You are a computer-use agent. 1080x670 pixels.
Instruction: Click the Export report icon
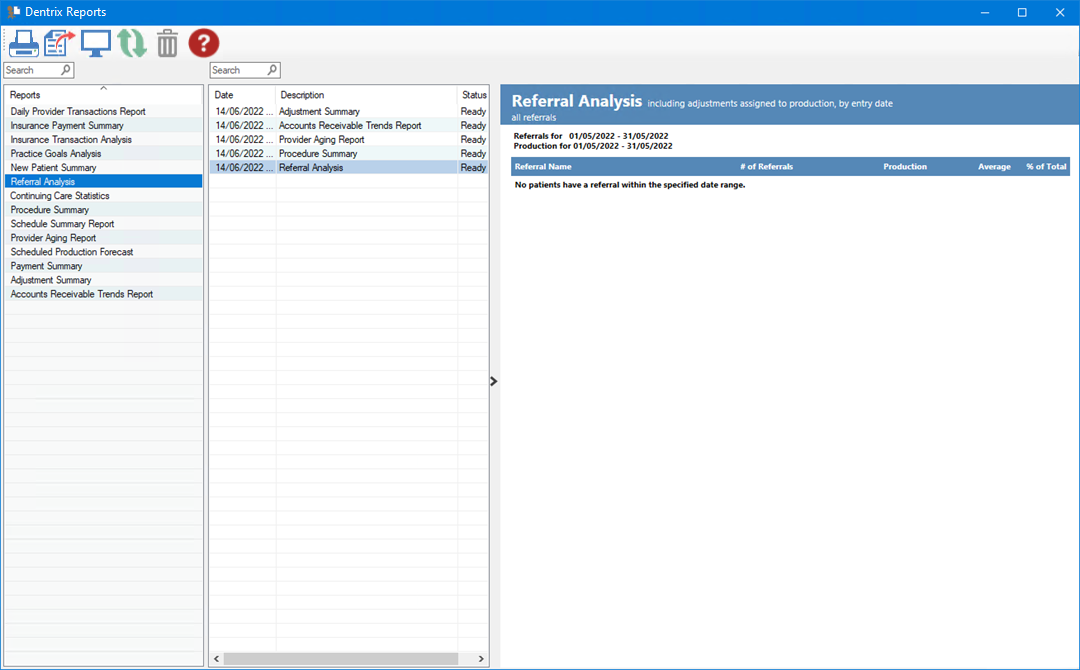[x=60, y=43]
